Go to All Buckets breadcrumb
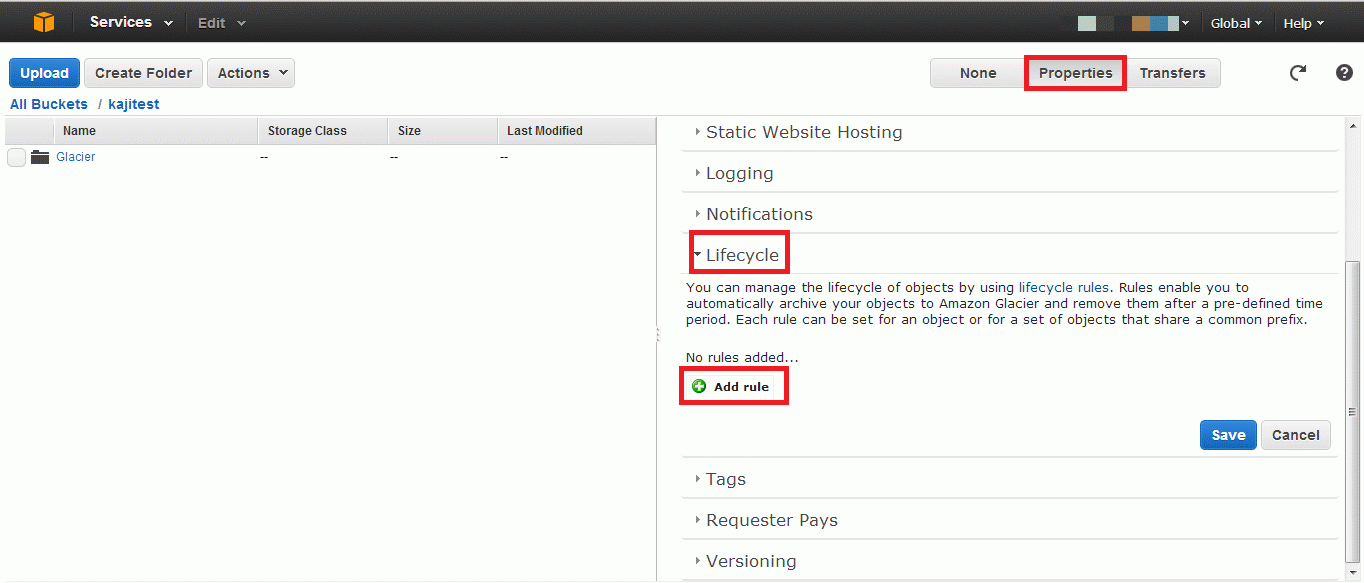 click(x=49, y=104)
